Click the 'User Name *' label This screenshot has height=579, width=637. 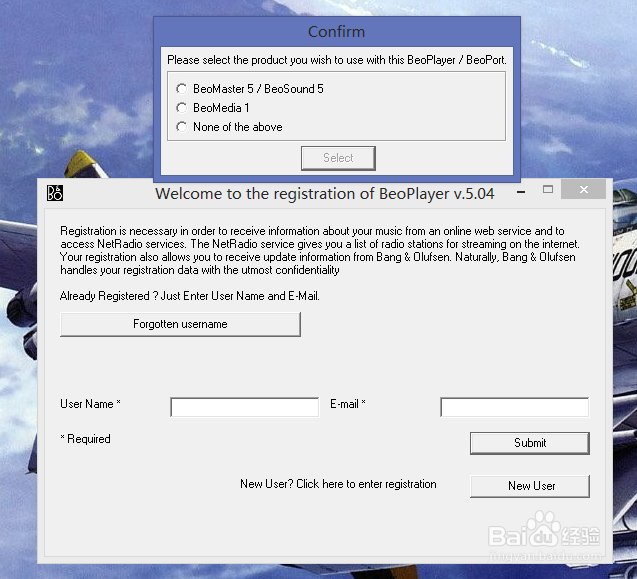click(90, 404)
